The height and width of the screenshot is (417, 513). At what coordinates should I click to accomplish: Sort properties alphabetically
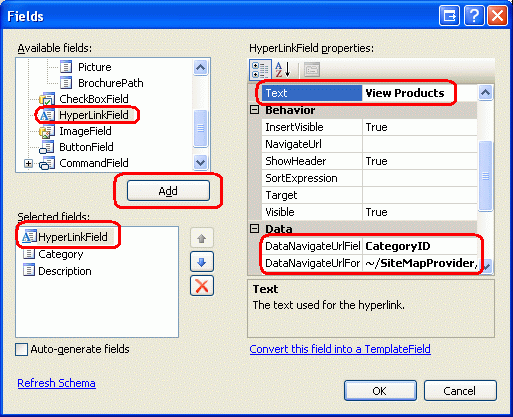click(282, 70)
